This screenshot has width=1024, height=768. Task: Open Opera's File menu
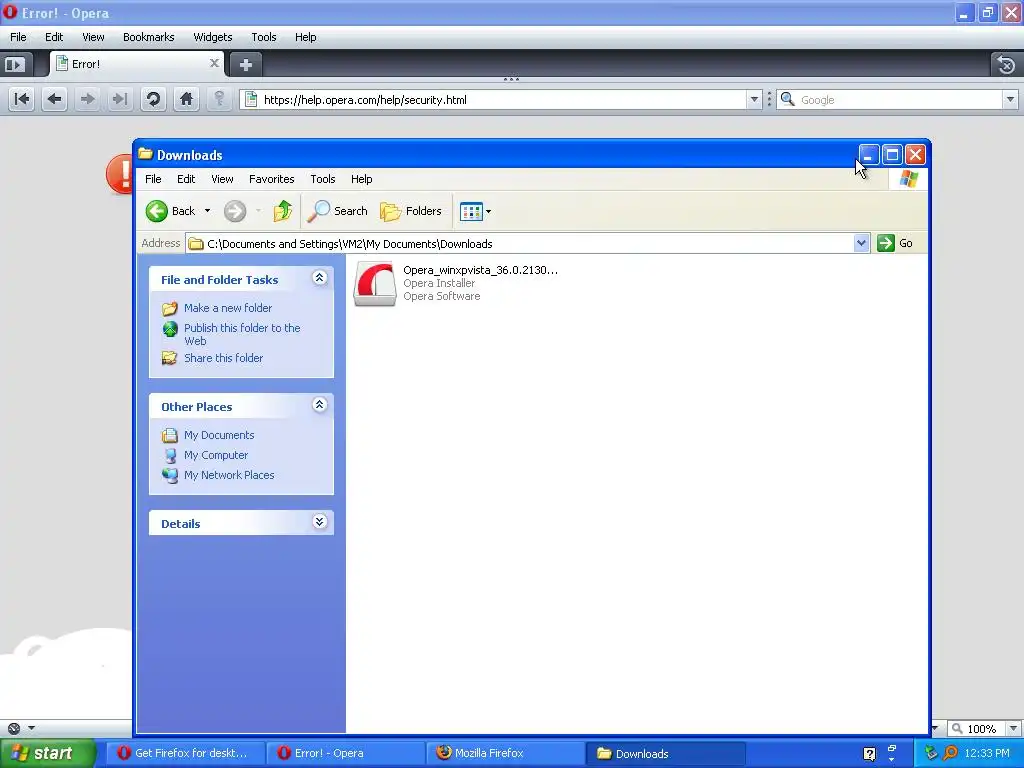click(18, 37)
